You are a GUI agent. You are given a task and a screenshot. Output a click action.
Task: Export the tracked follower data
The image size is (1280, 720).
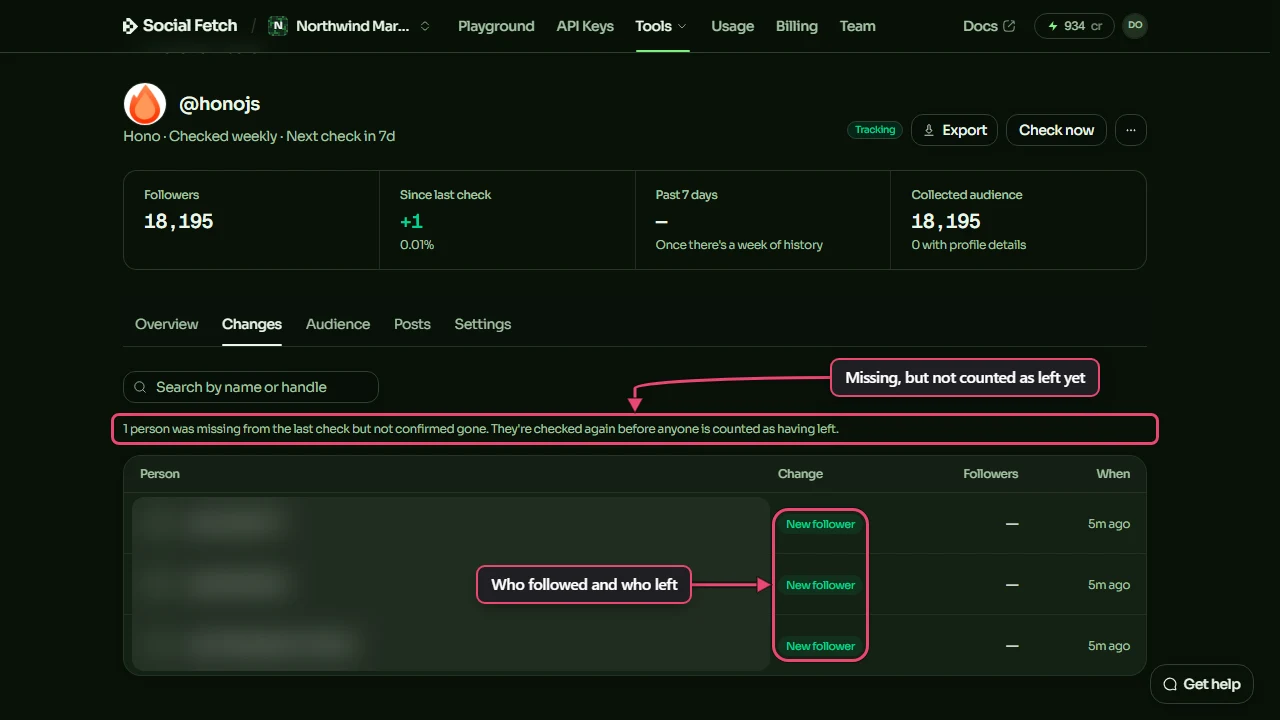point(954,130)
